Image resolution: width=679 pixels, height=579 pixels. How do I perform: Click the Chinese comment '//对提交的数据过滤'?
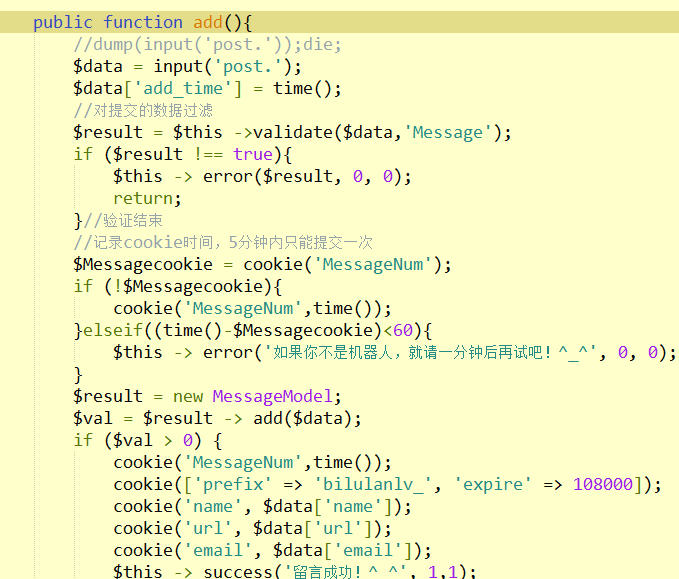(143, 110)
